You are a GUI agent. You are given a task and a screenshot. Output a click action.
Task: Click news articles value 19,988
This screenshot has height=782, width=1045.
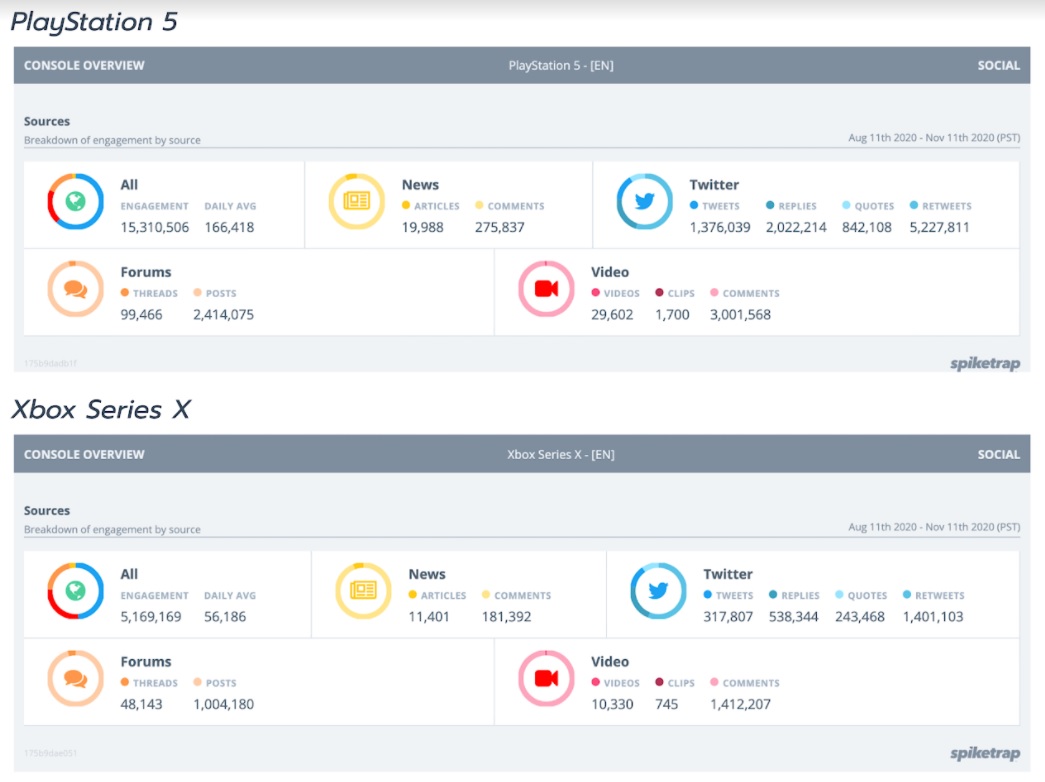[423, 227]
